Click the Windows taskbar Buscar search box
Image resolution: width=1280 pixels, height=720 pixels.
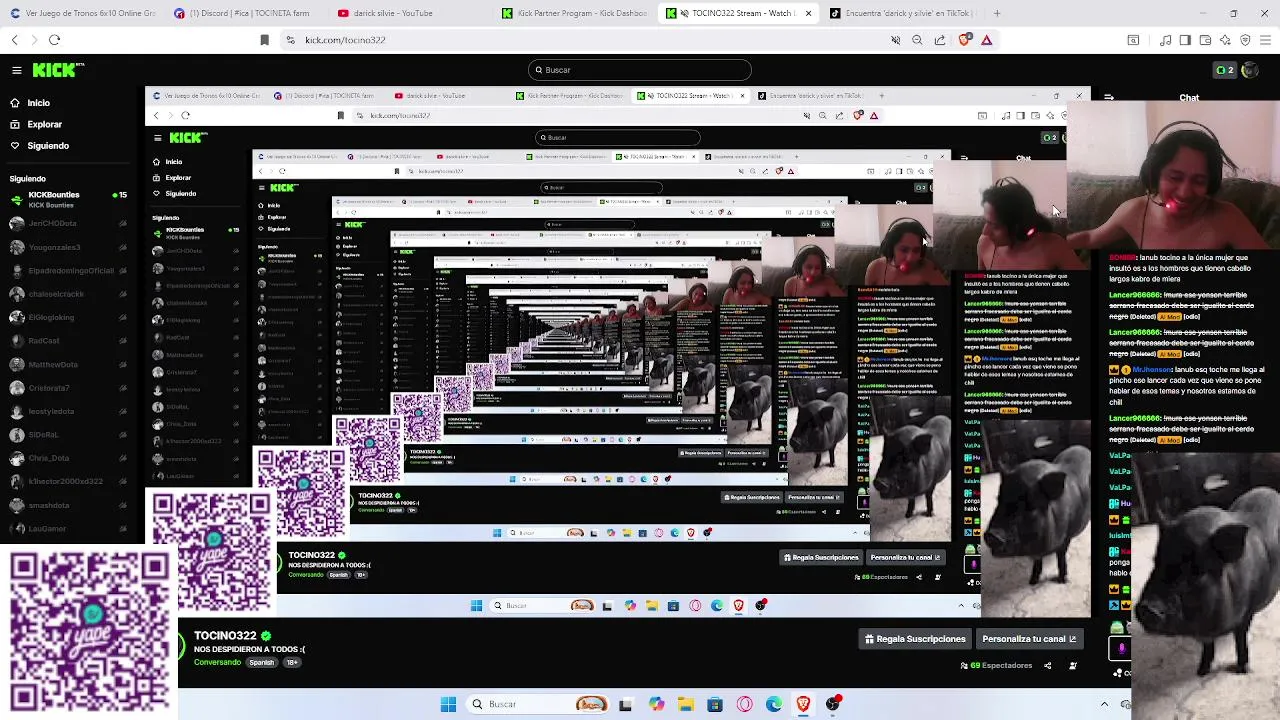(x=535, y=704)
